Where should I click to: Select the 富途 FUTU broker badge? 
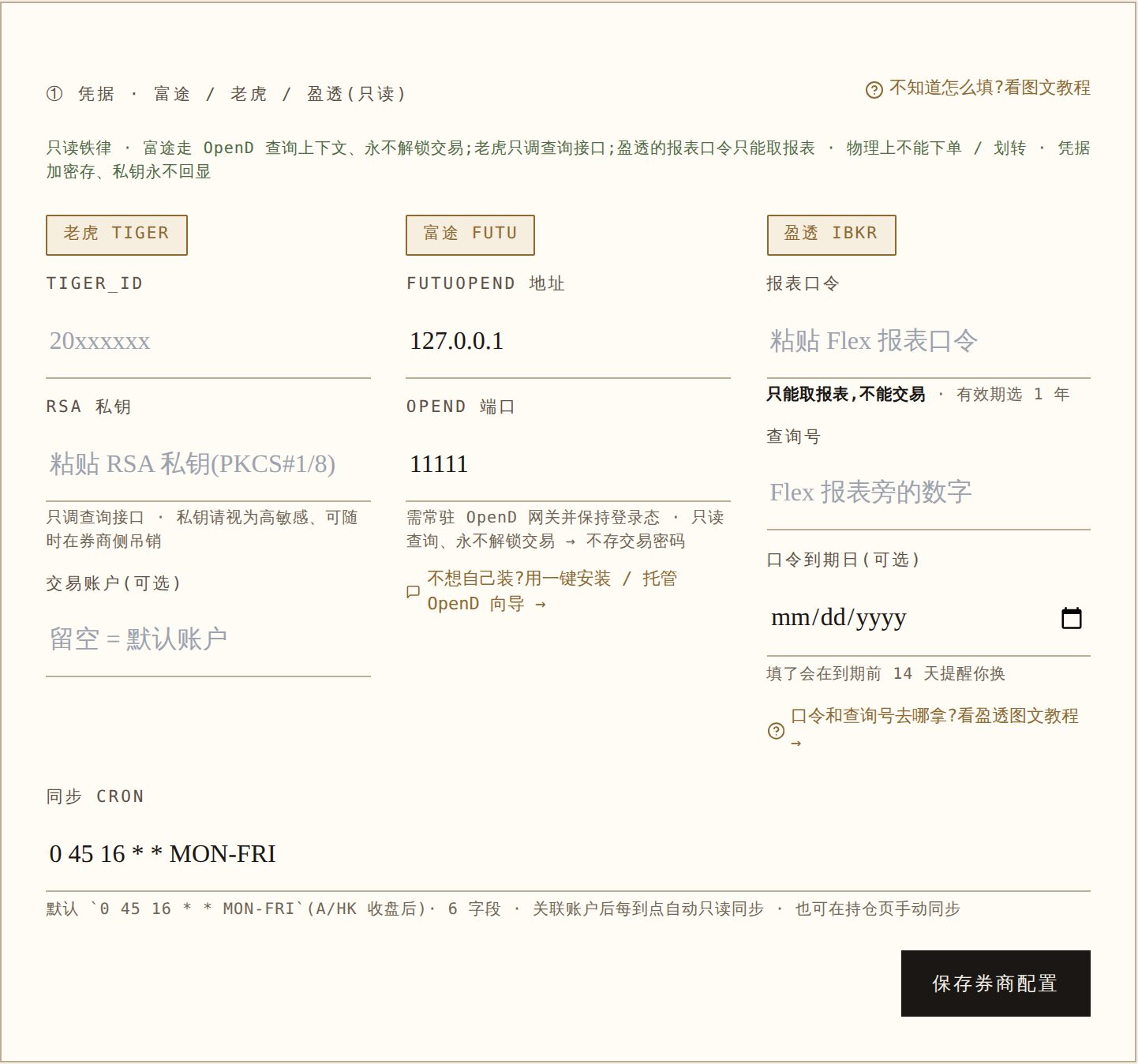point(470,234)
